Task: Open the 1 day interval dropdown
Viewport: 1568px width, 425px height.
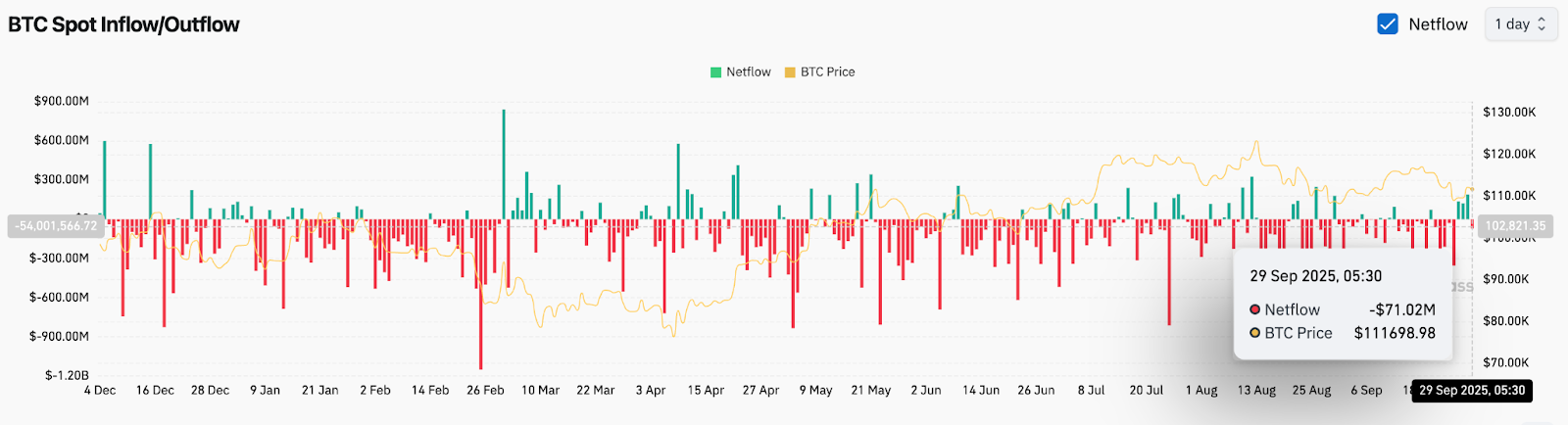Action: (1520, 24)
